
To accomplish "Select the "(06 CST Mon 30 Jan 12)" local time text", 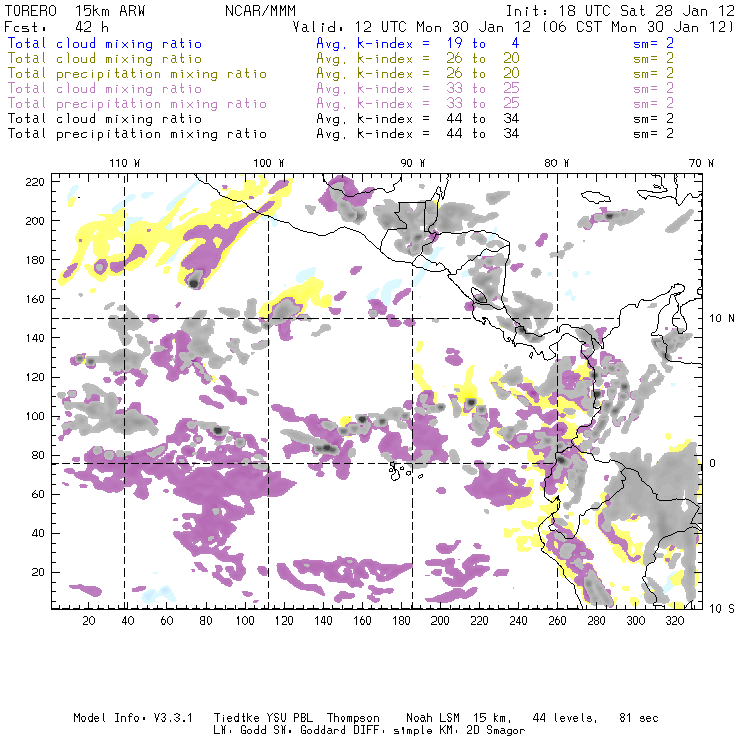I will tap(637, 27).
